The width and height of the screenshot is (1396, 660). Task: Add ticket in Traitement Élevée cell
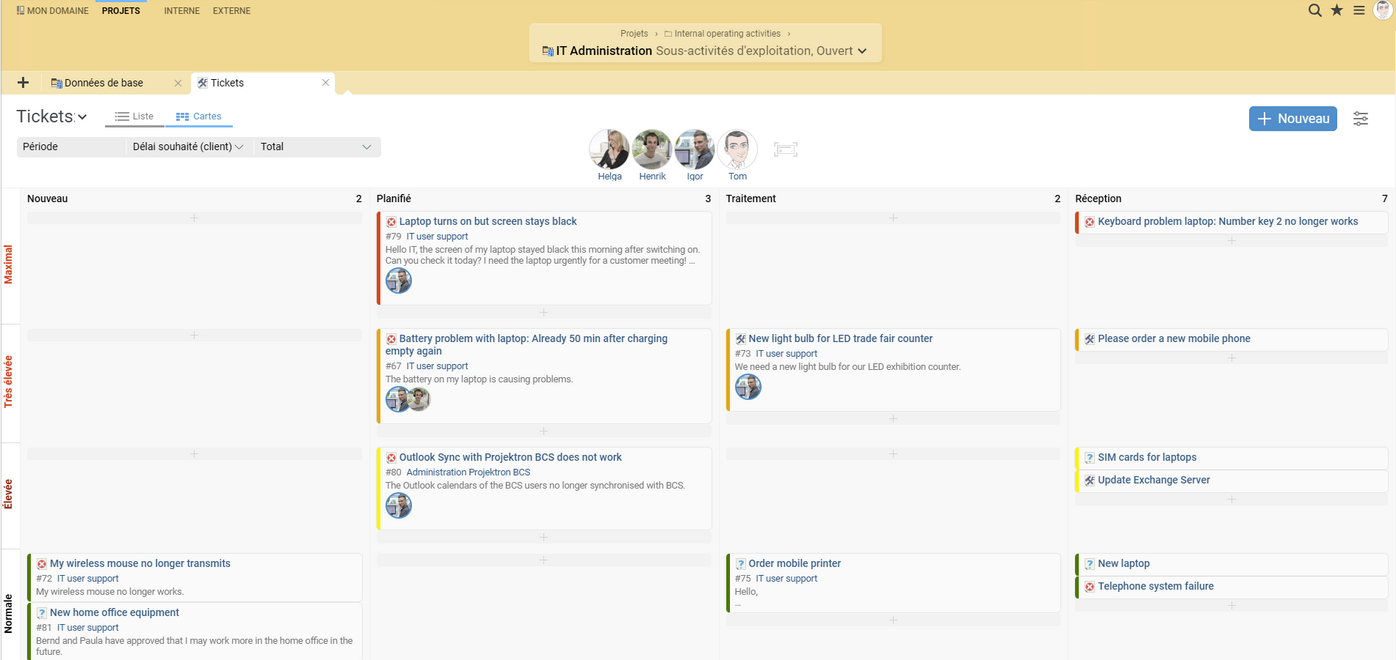tap(893, 454)
